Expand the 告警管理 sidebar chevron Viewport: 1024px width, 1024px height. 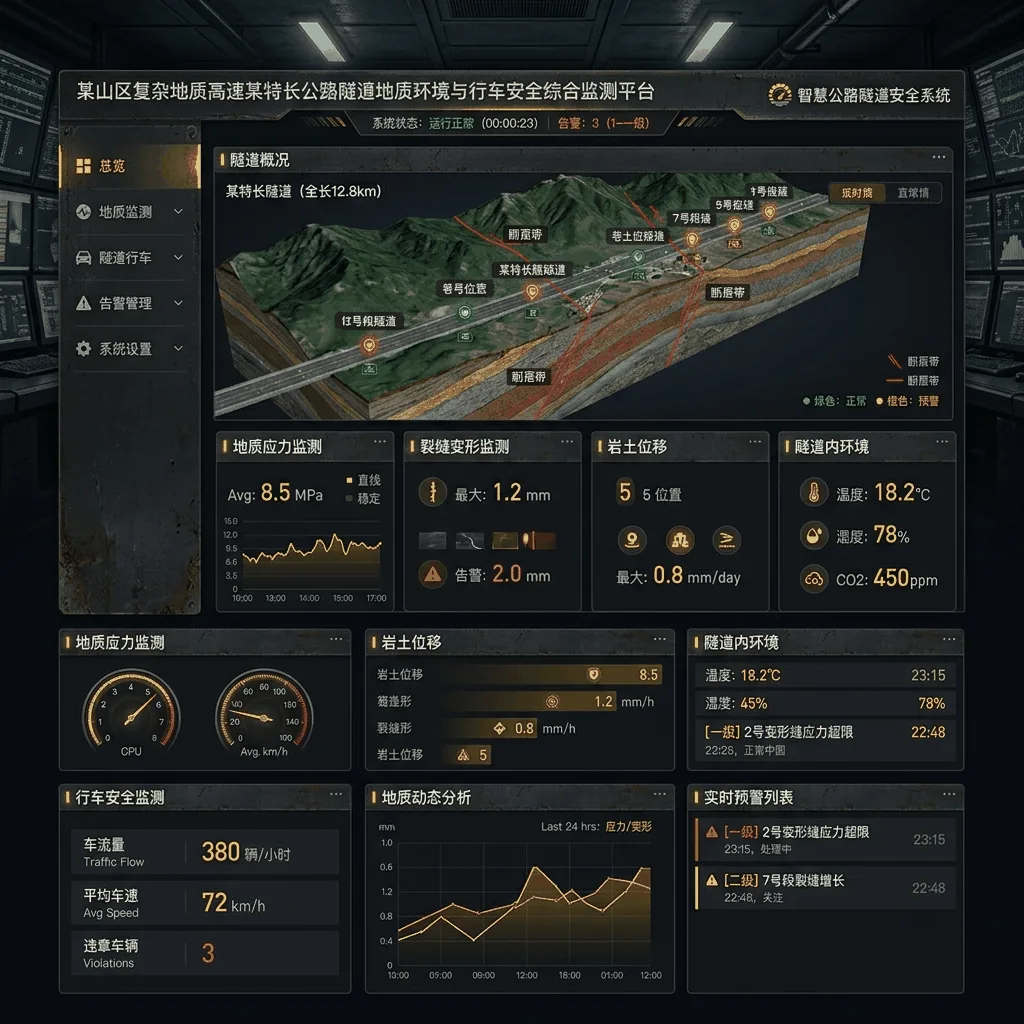click(x=178, y=303)
